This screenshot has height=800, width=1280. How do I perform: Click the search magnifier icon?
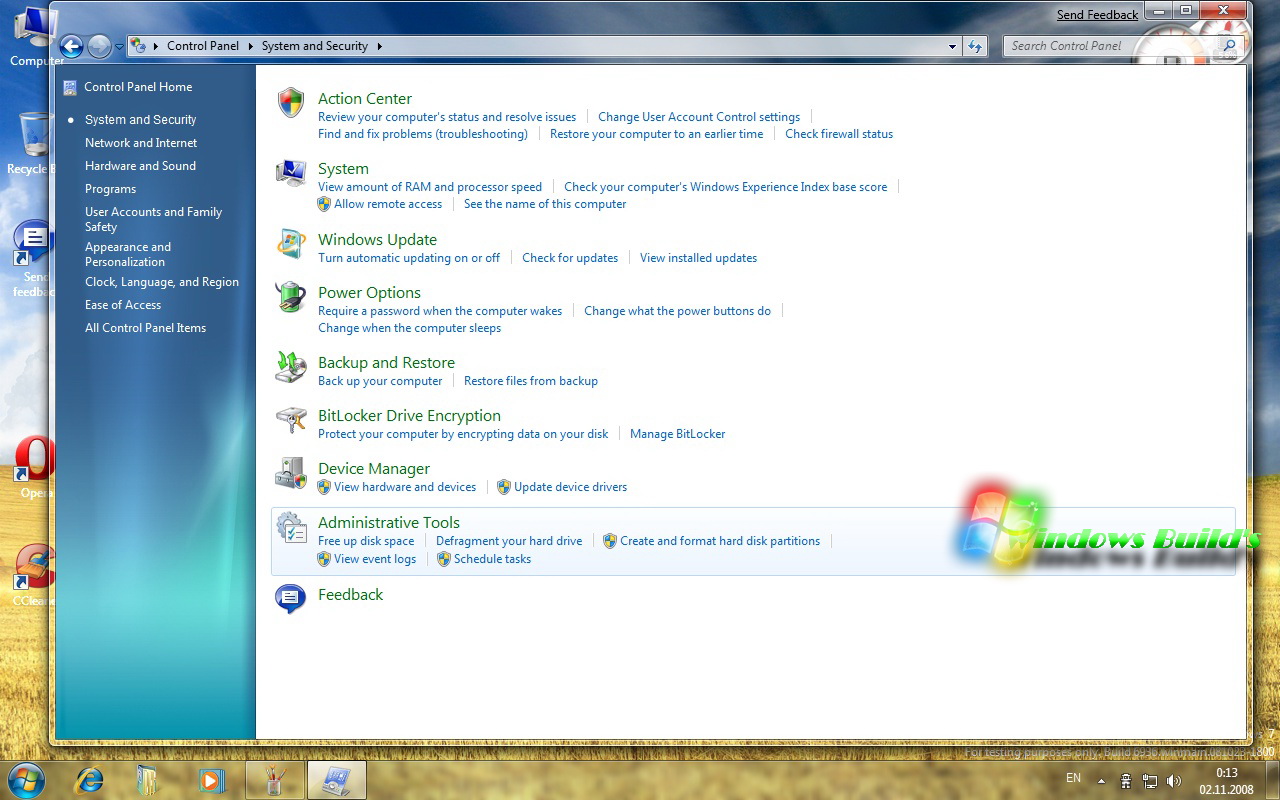point(1230,46)
